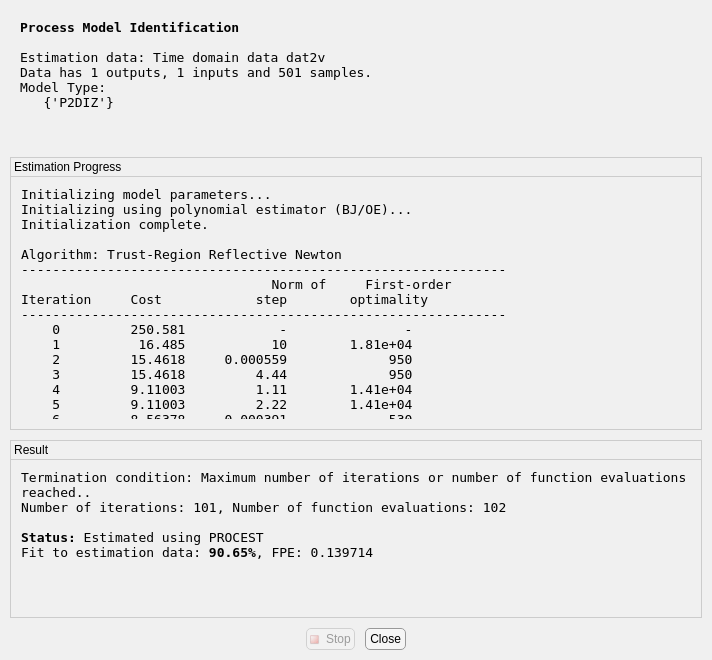Select the Process Model Identification heading
The image size is (712, 660).
tap(129, 28)
